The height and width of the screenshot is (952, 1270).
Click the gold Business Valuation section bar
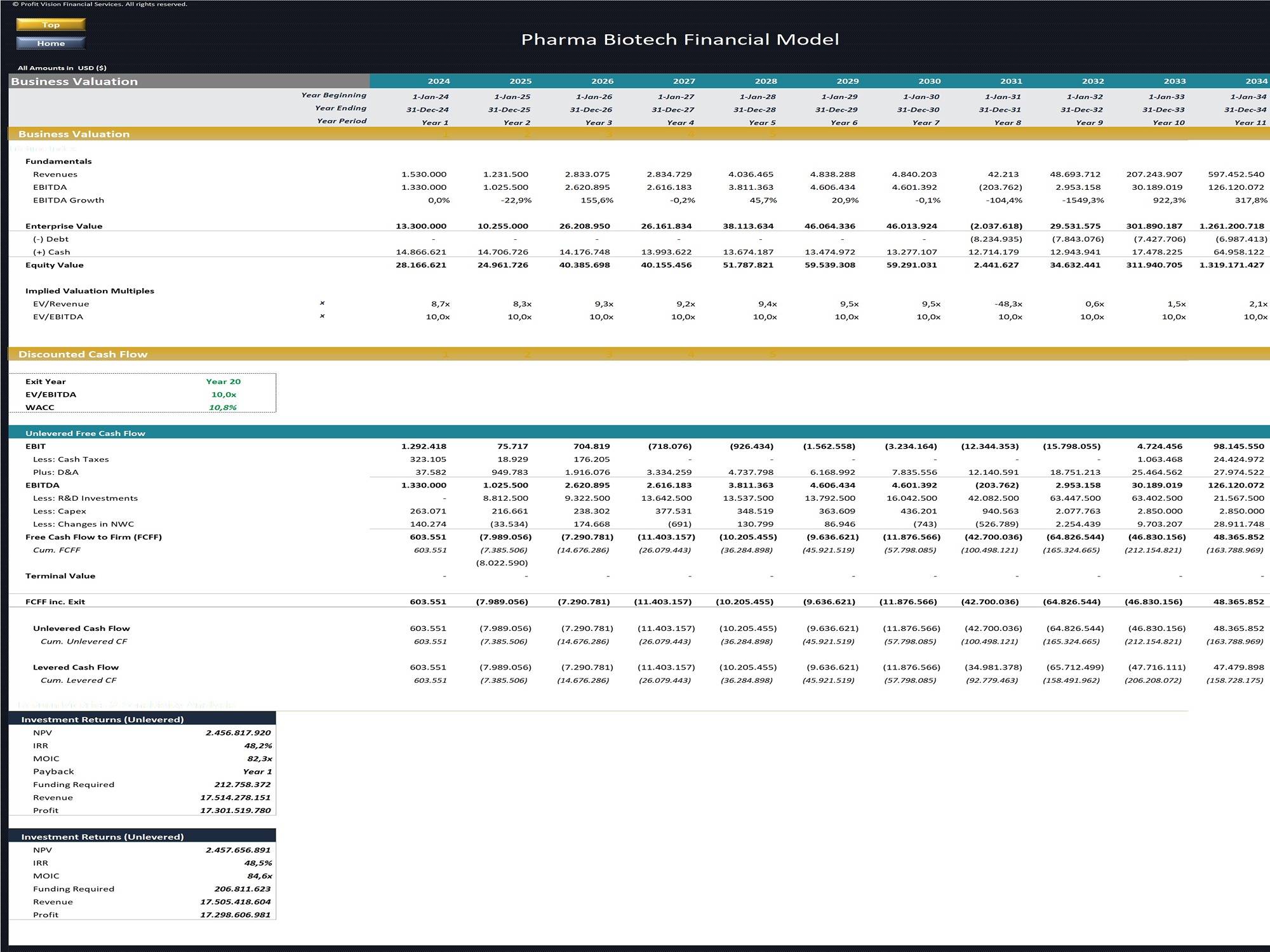[639, 134]
